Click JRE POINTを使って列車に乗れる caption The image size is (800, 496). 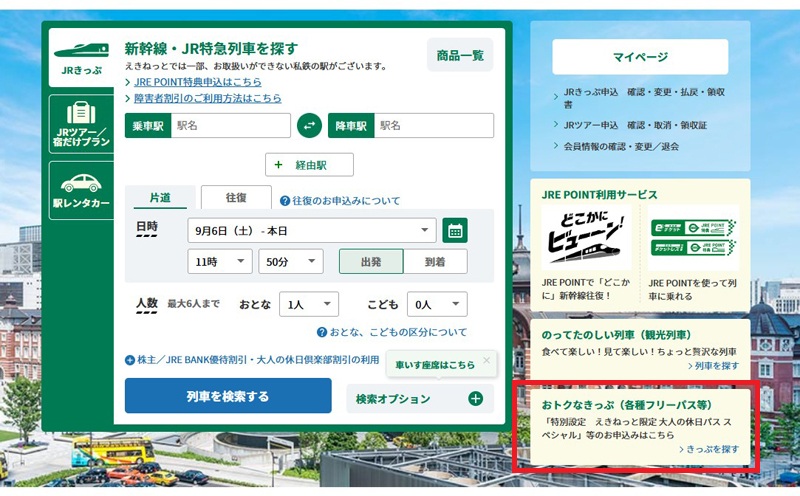(692, 289)
